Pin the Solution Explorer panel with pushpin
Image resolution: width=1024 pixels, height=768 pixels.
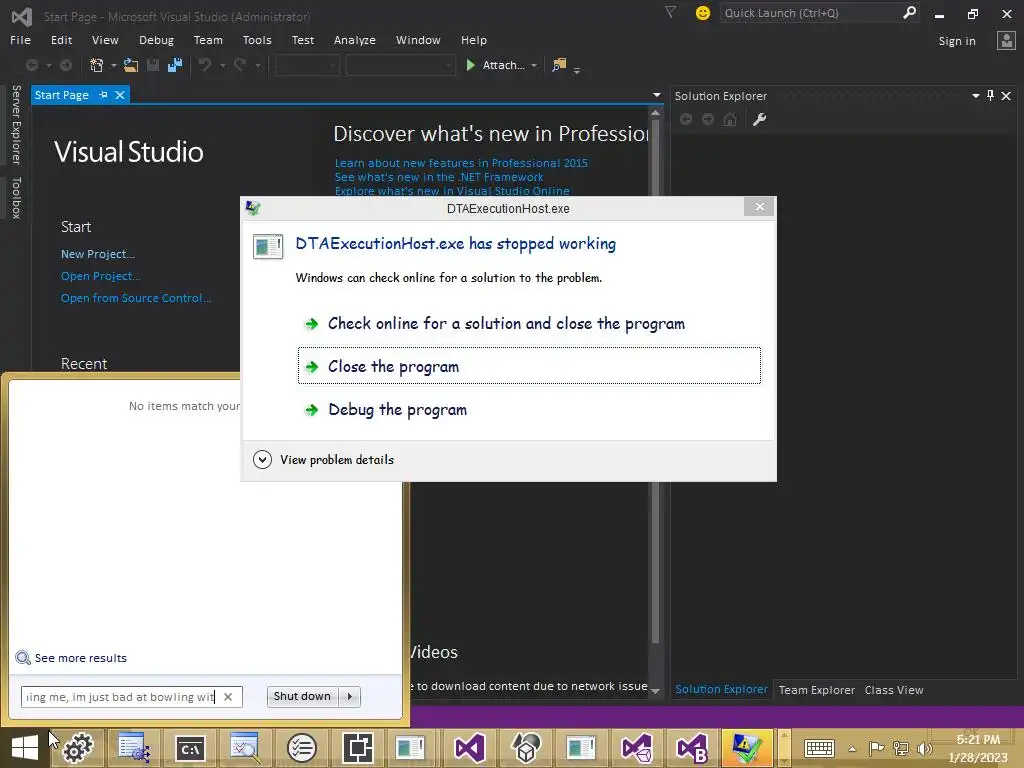pyautogui.click(x=991, y=96)
